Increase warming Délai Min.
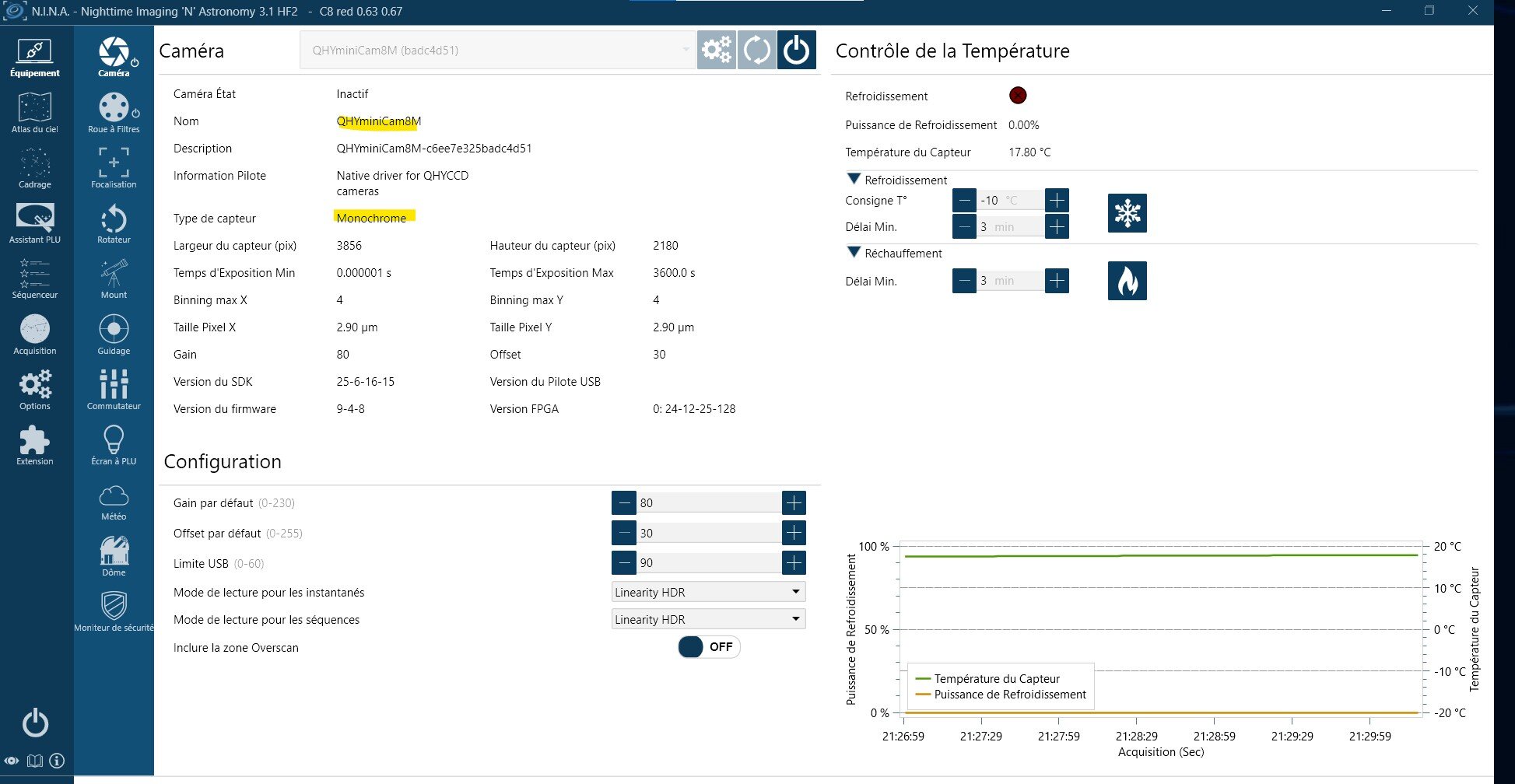Screen dimensions: 1515x784 coord(1057,281)
